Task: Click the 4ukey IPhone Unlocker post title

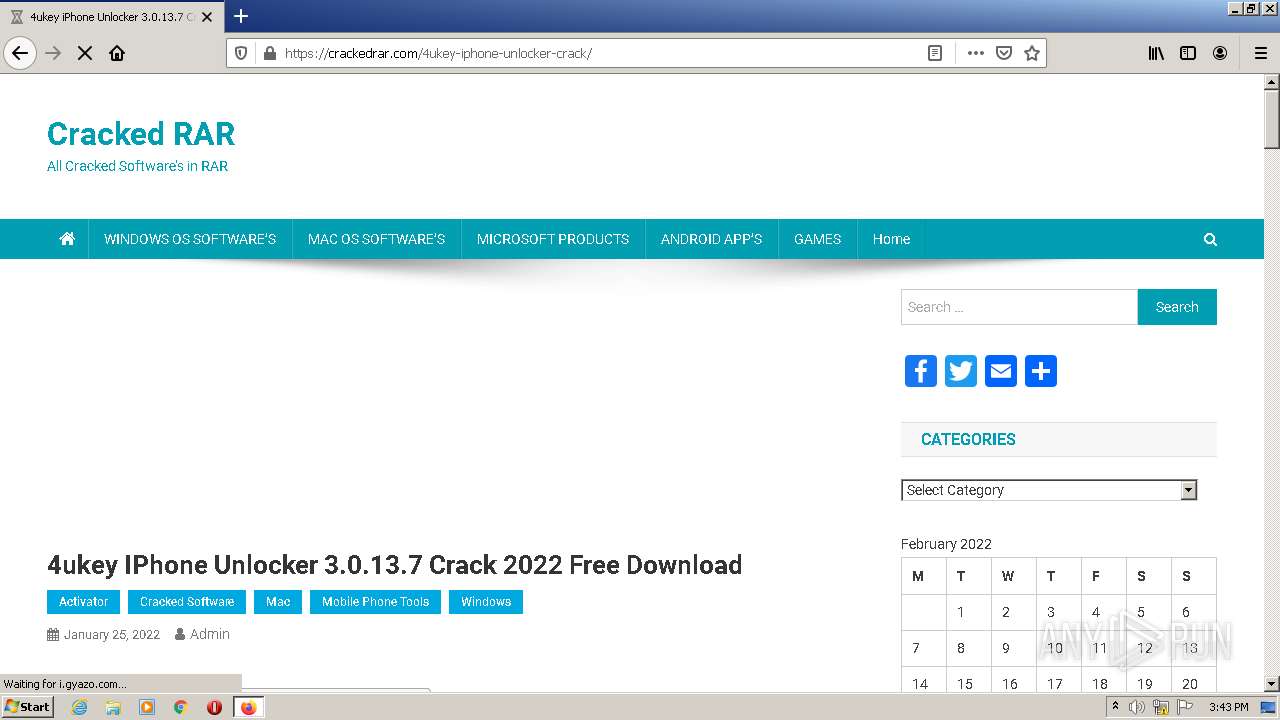Action: coord(394,565)
